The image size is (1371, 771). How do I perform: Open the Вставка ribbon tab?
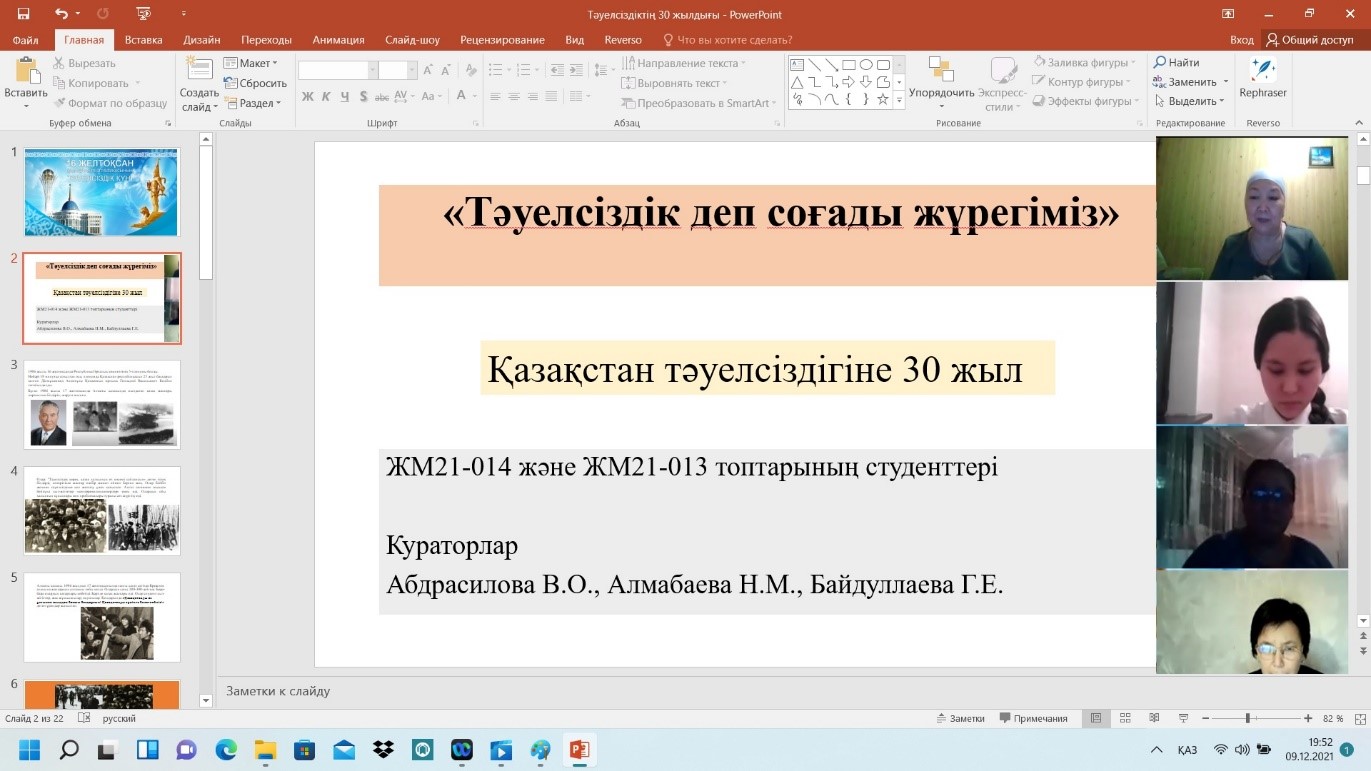pyautogui.click(x=143, y=40)
